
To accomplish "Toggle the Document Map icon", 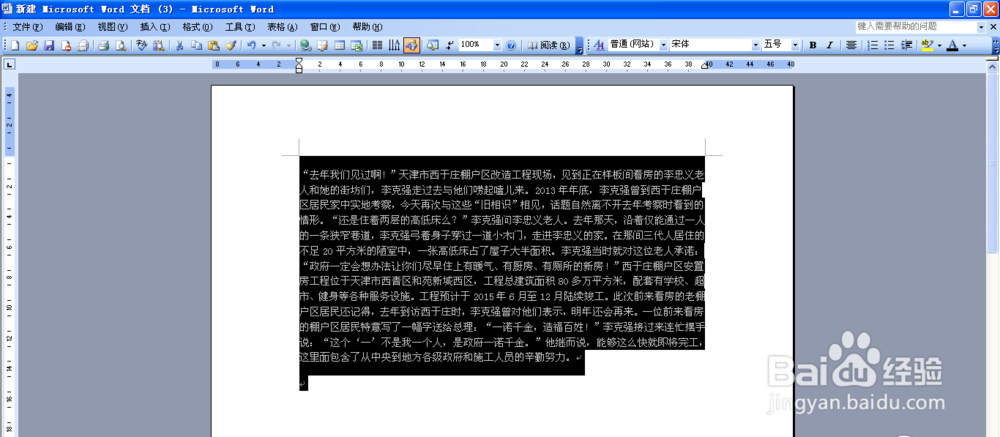I will (432, 45).
